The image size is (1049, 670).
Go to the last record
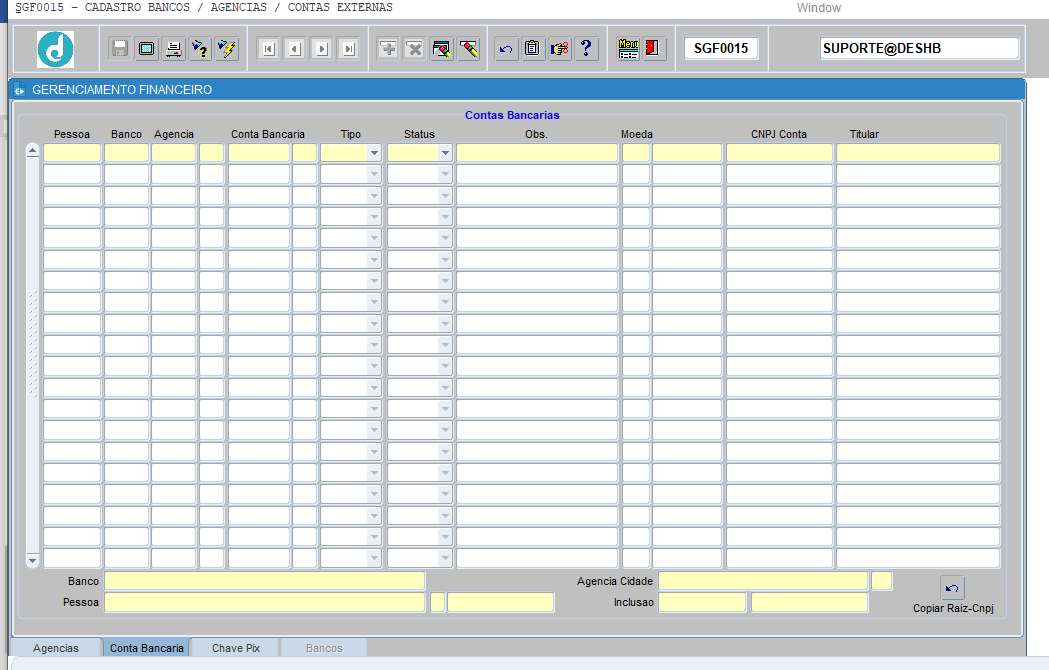click(x=349, y=49)
